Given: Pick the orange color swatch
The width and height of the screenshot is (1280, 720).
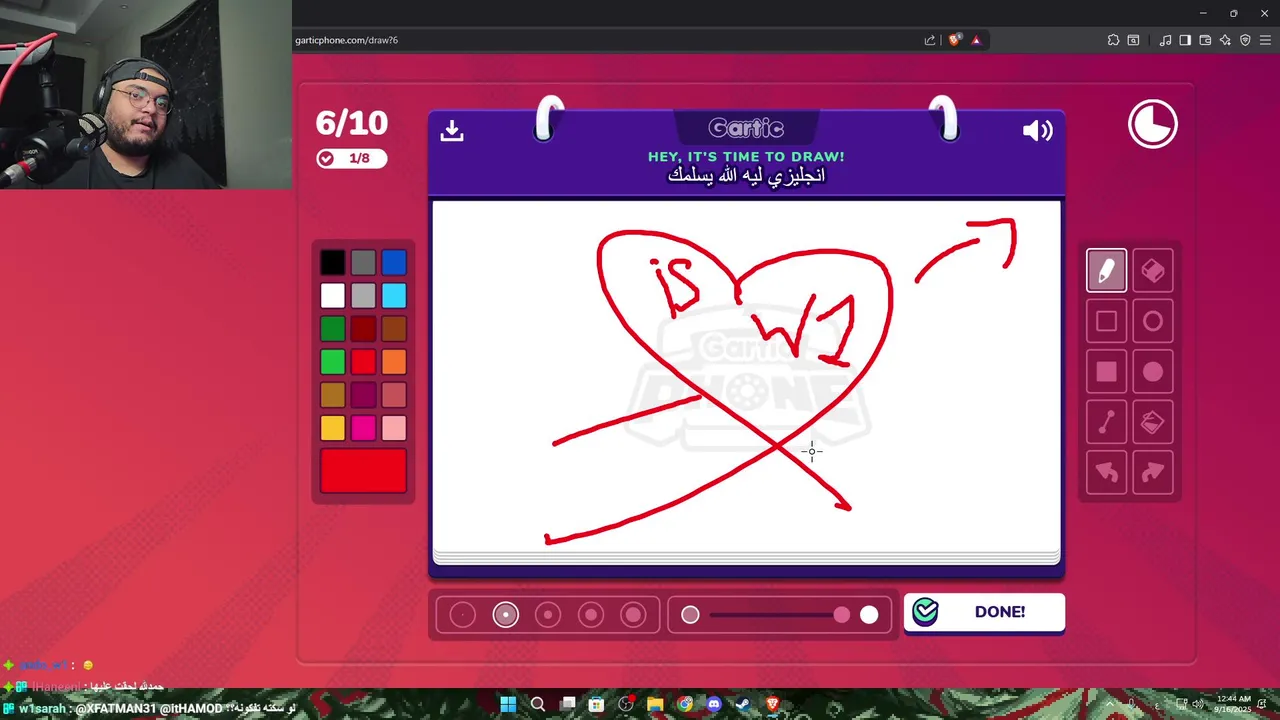Looking at the screenshot, I should (394, 362).
